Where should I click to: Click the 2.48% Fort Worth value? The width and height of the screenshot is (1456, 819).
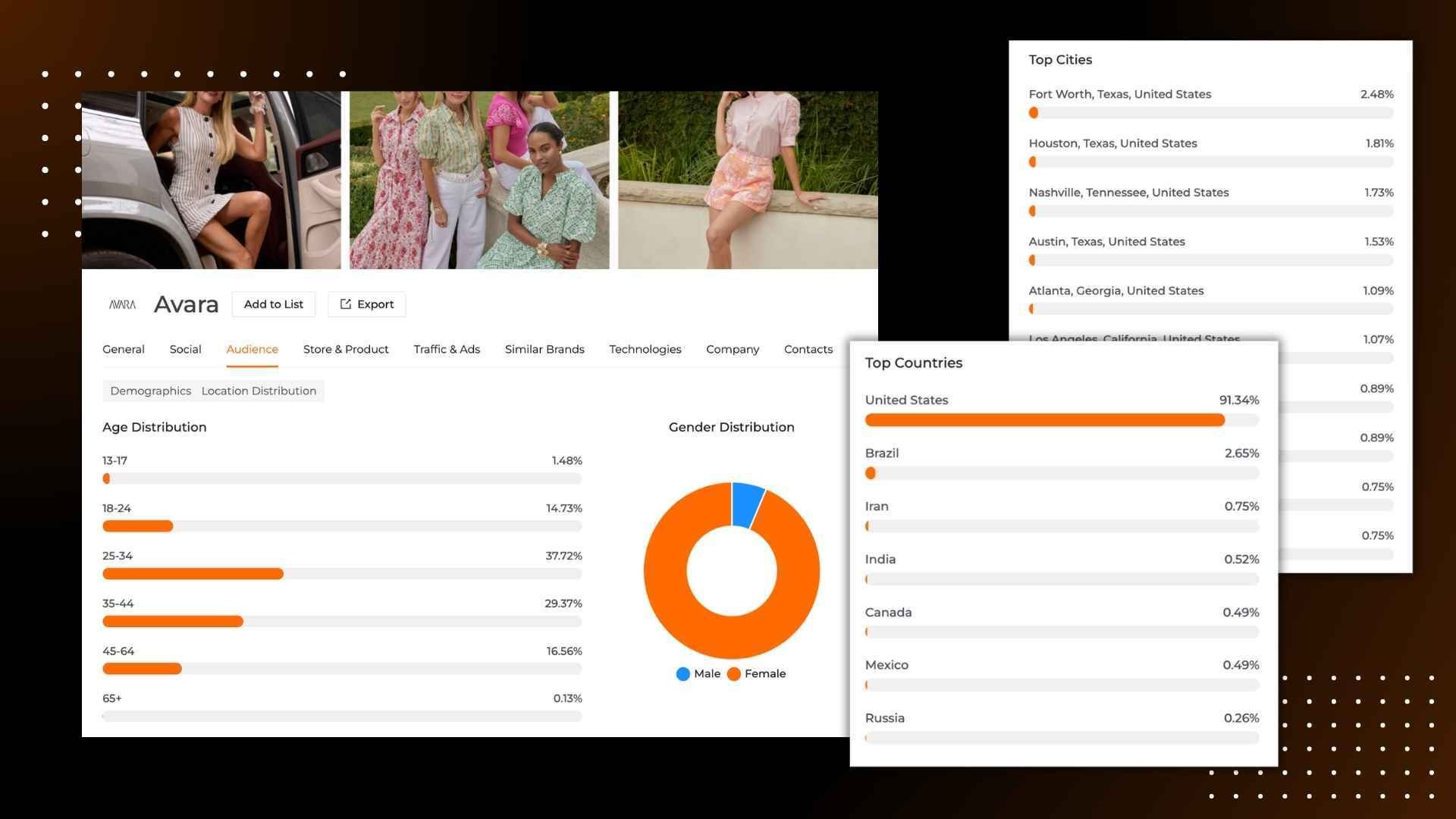click(x=1377, y=94)
